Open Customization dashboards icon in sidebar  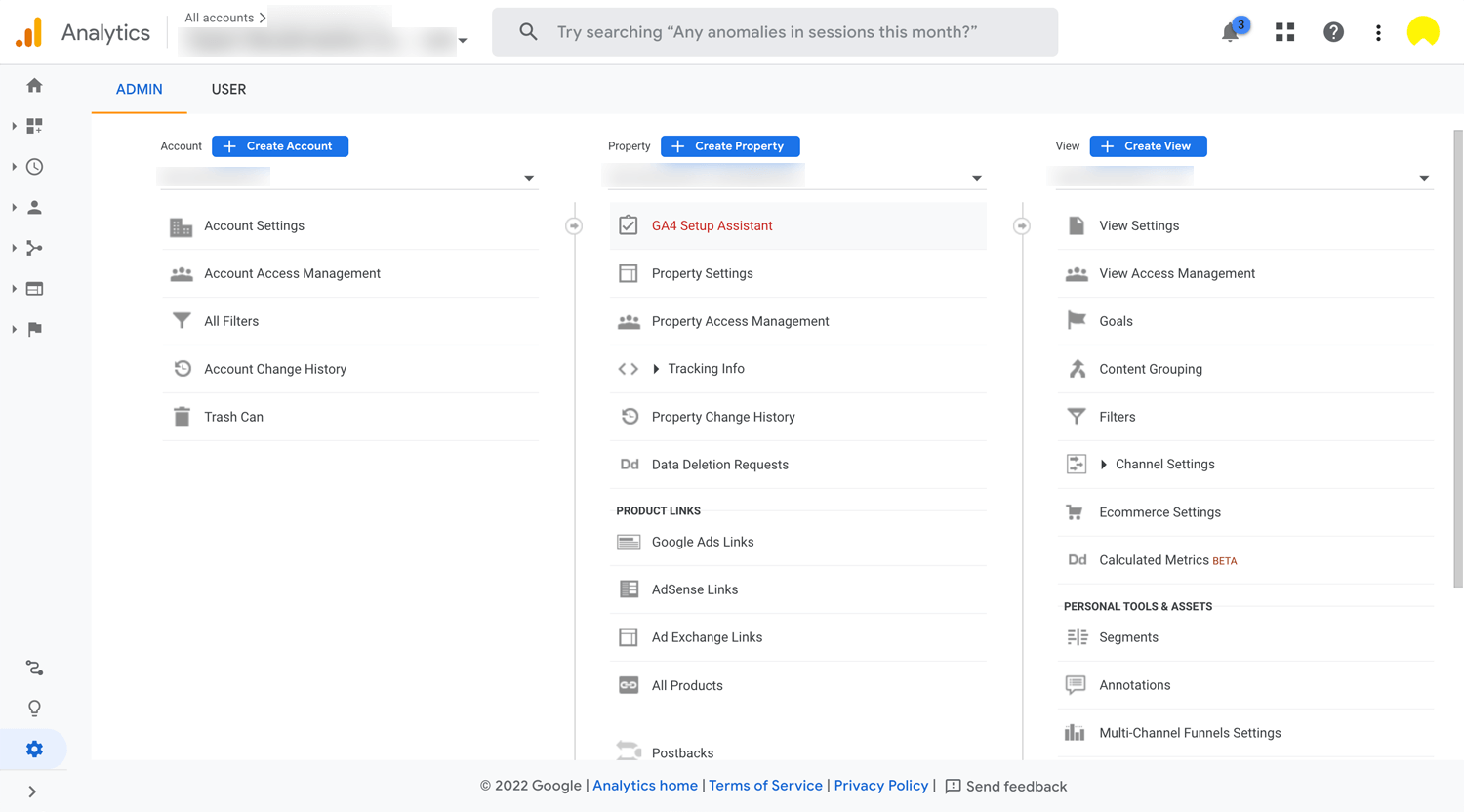pyautogui.click(x=34, y=126)
